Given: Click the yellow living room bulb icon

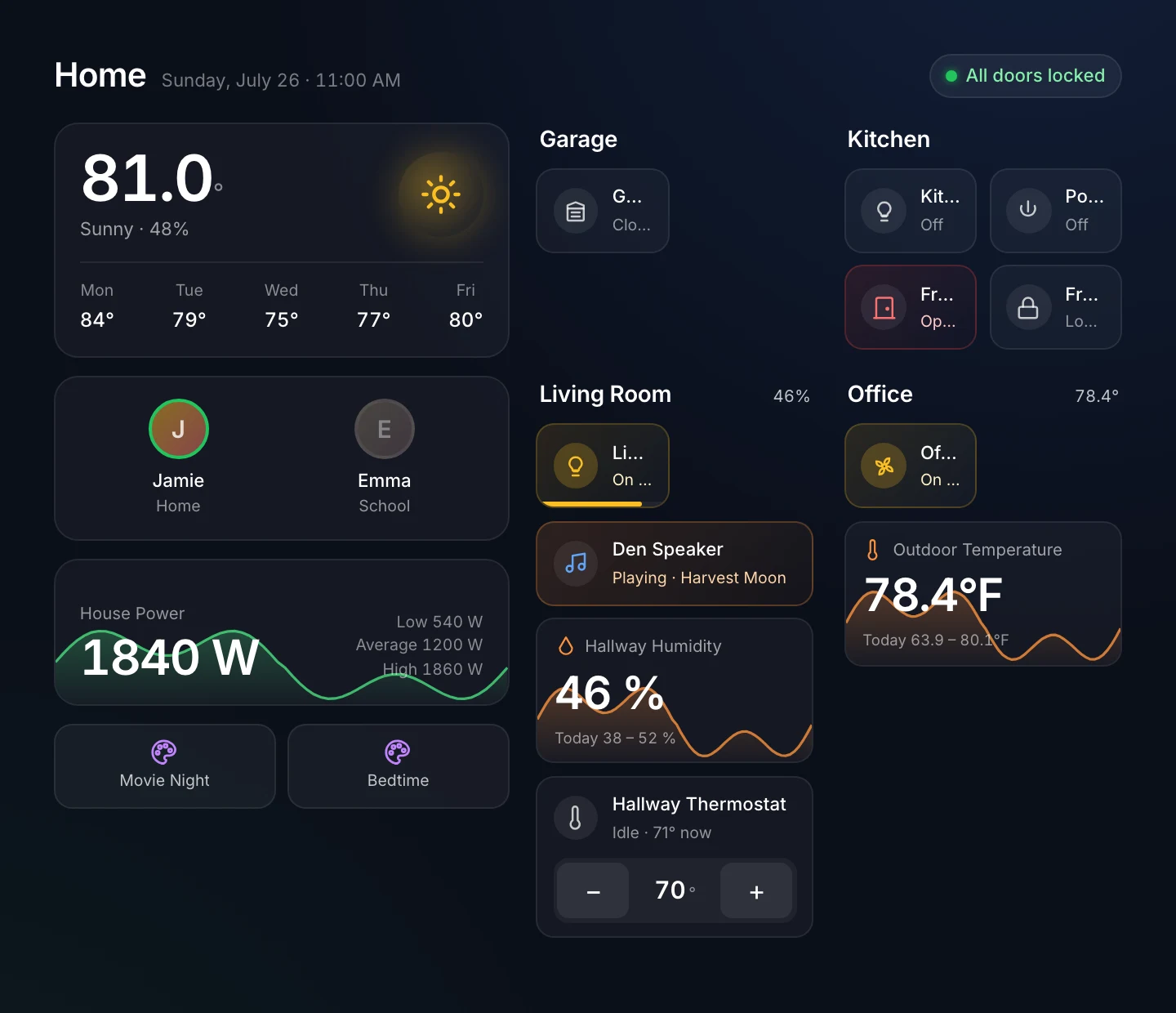Looking at the screenshot, I should click(x=576, y=466).
